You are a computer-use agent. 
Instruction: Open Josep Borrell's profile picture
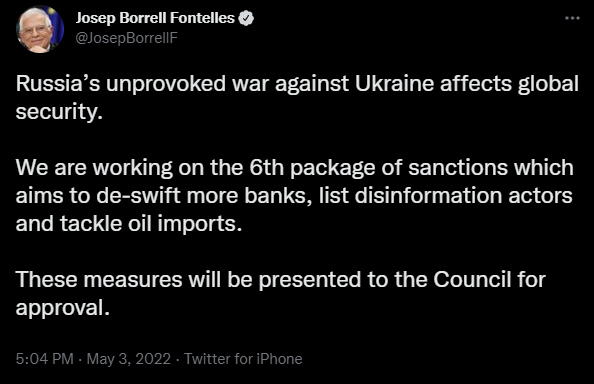click(x=40, y=29)
